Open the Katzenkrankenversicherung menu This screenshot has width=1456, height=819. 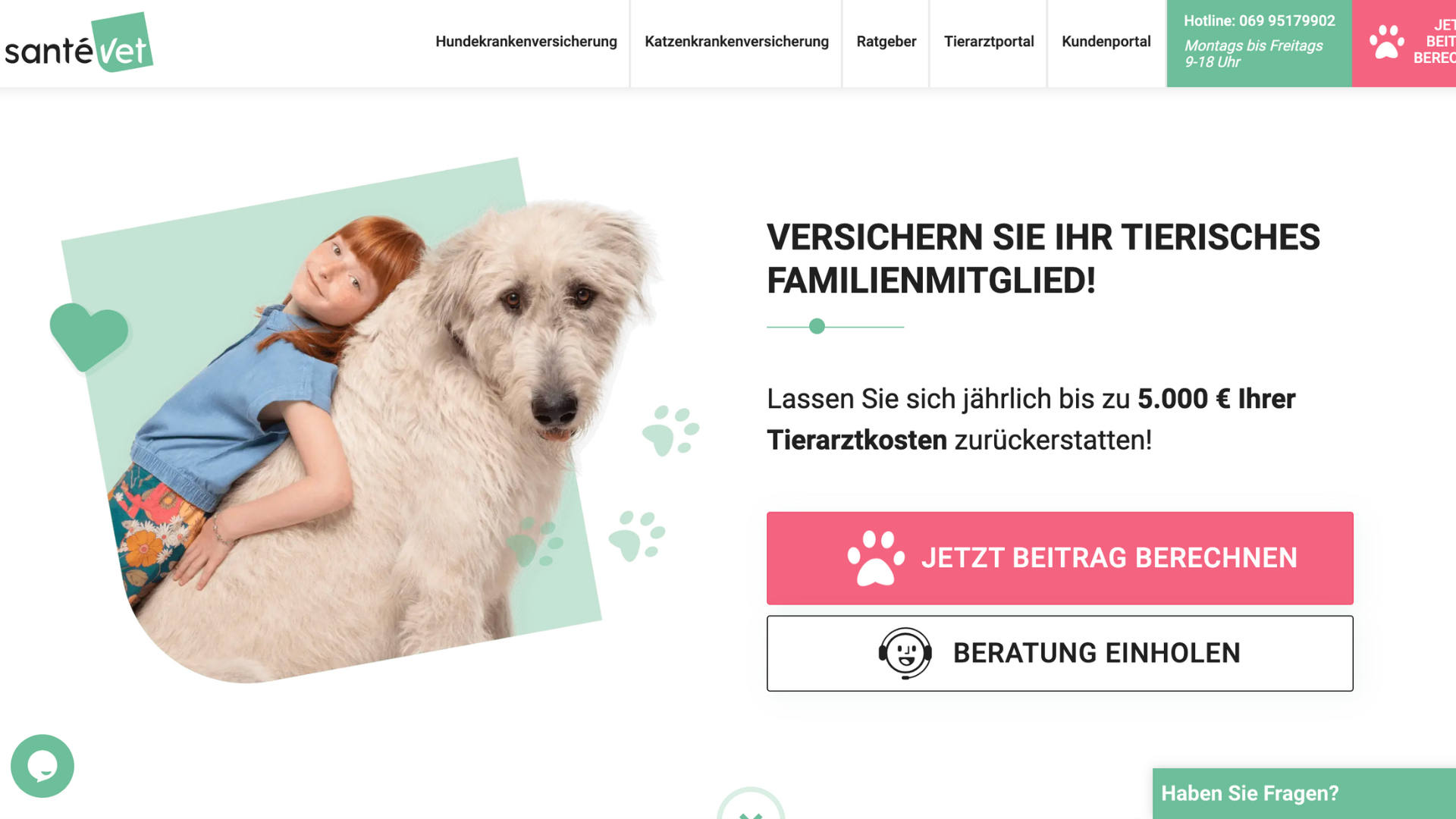(736, 42)
